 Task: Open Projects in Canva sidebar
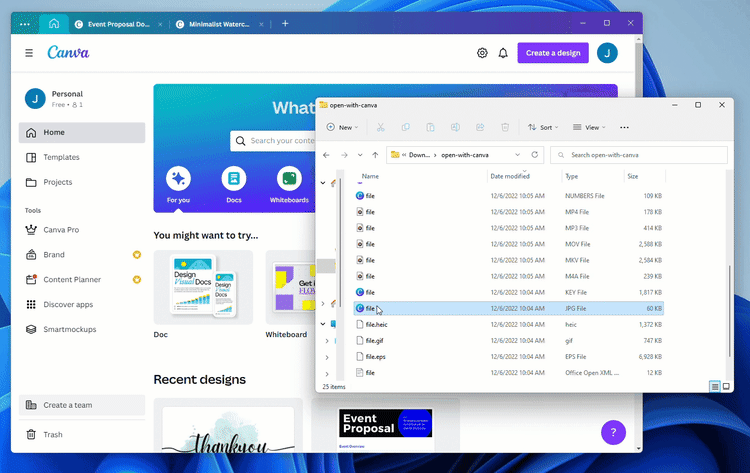click(x=82, y=182)
